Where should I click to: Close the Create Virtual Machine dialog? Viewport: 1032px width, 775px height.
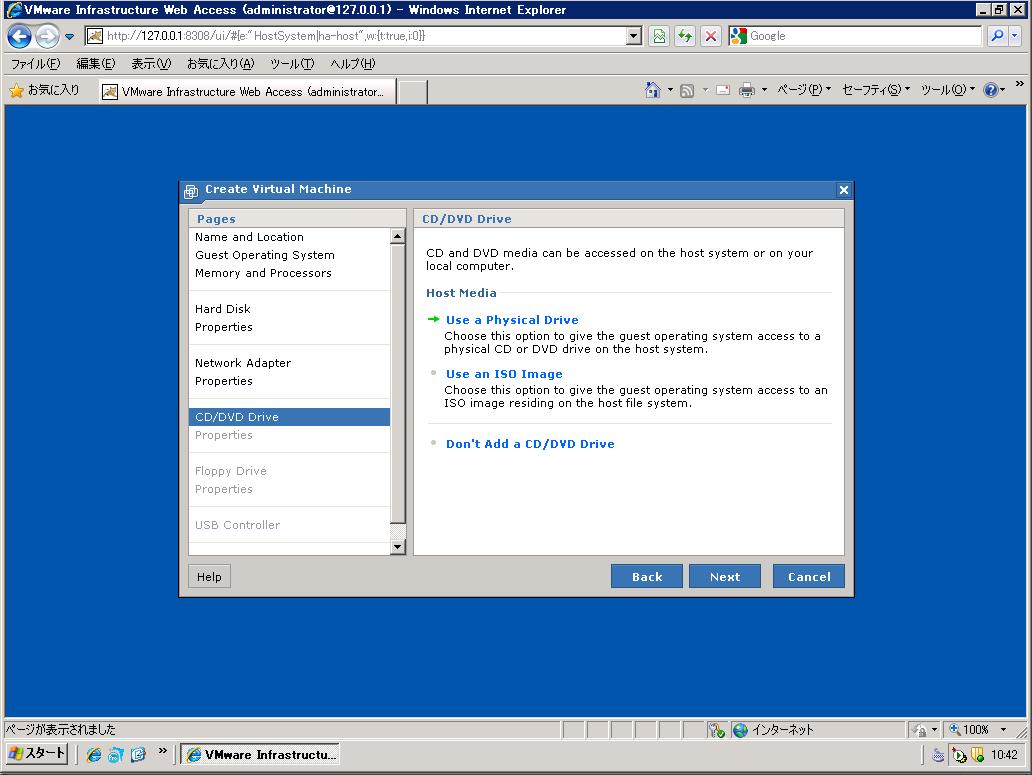pos(844,190)
